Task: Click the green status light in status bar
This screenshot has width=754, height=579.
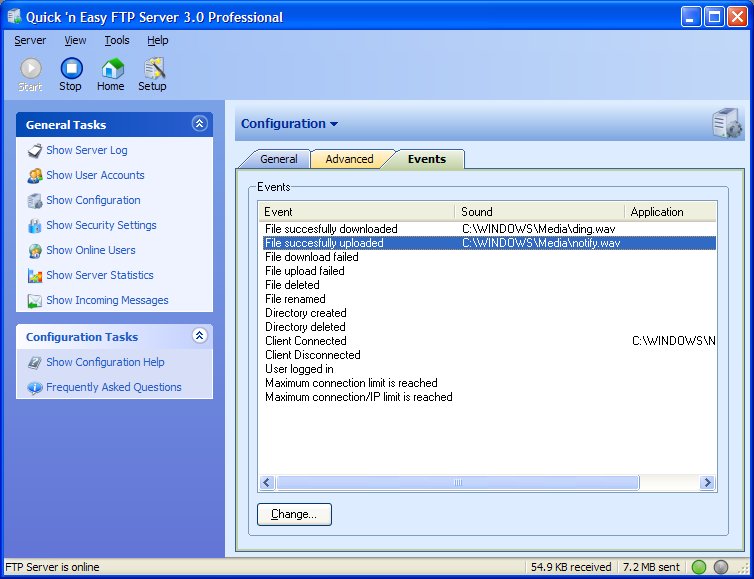Action: [x=699, y=567]
